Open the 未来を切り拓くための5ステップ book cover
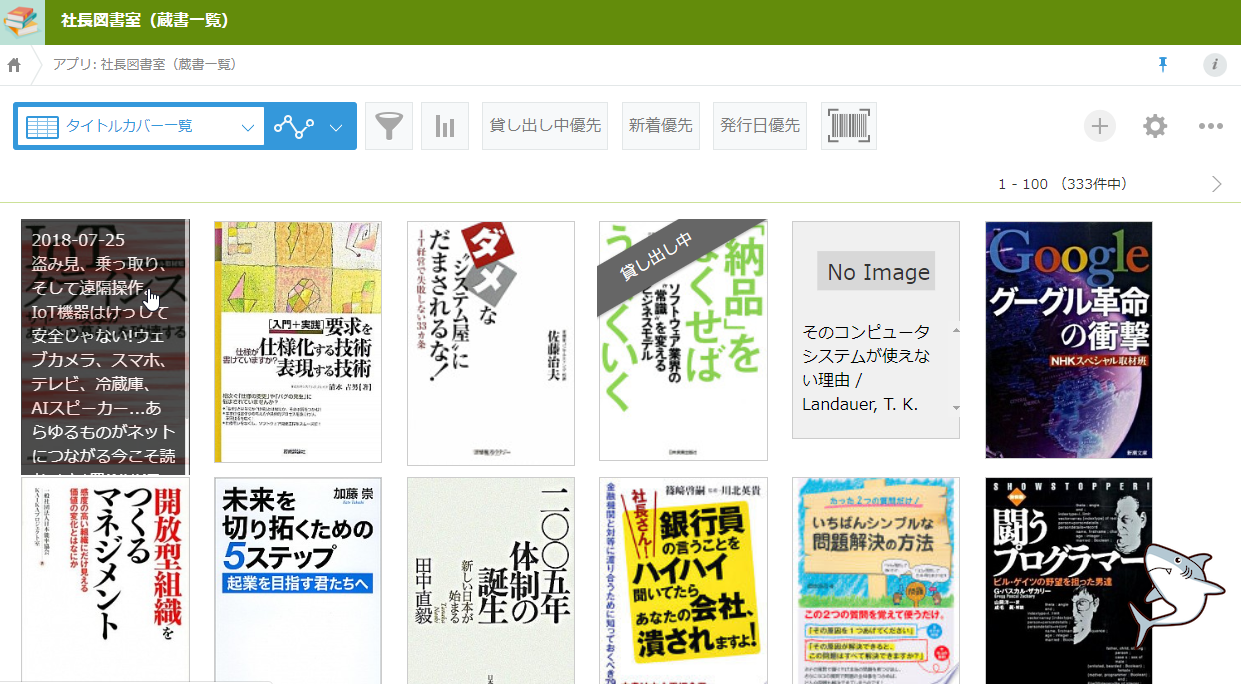Viewport: 1241px width, 684px height. pos(298,580)
